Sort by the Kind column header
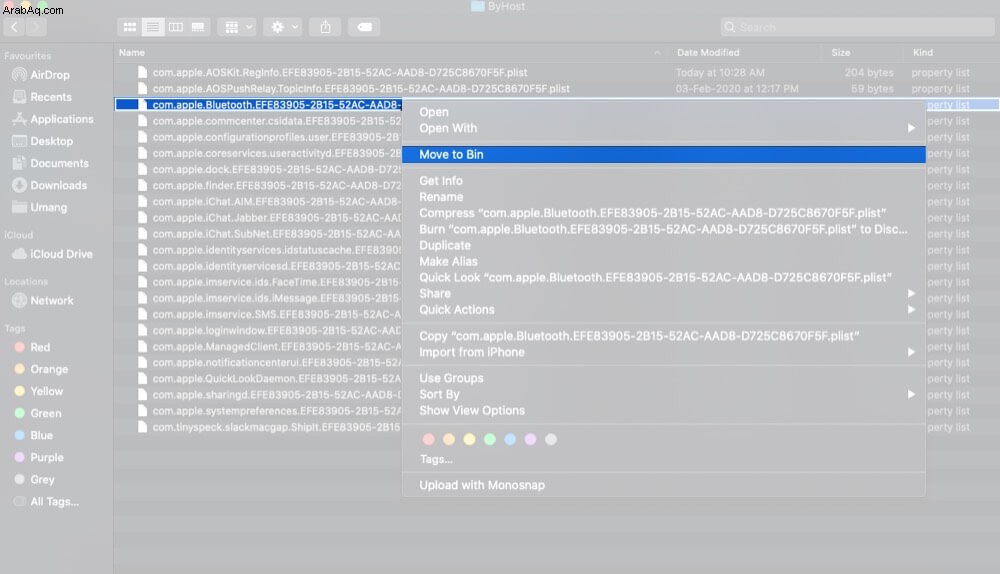The width and height of the screenshot is (1000, 574). point(923,53)
